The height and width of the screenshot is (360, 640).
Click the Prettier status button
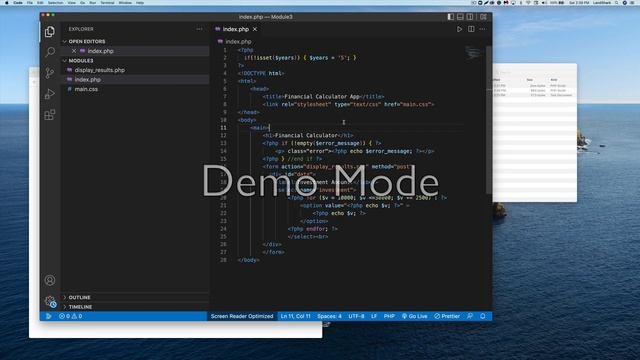[x=447, y=316]
